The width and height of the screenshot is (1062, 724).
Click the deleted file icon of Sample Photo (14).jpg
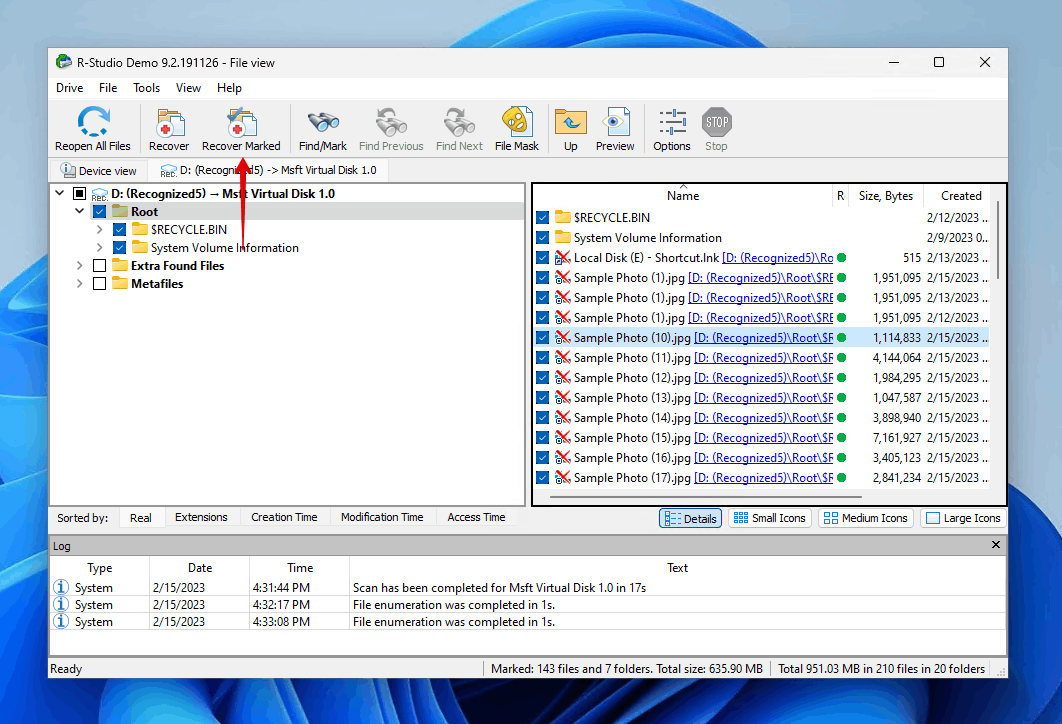(562, 417)
